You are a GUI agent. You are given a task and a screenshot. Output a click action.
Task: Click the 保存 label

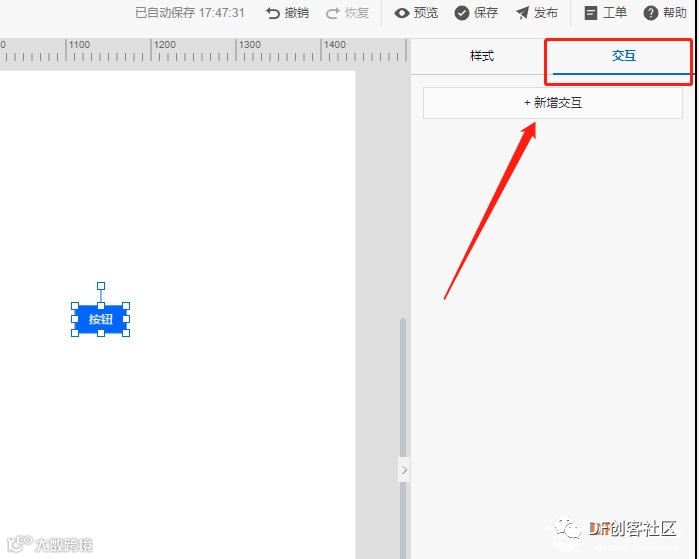coord(485,13)
